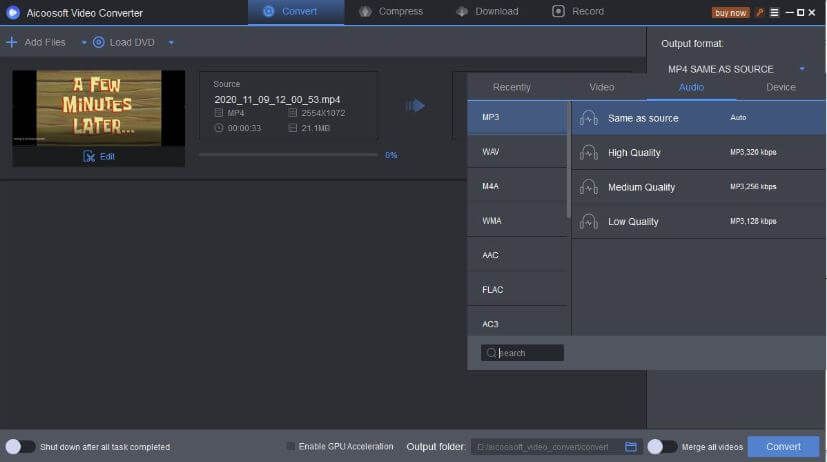
Task: Expand the Load DVD dropdown arrow
Action: [171, 43]
